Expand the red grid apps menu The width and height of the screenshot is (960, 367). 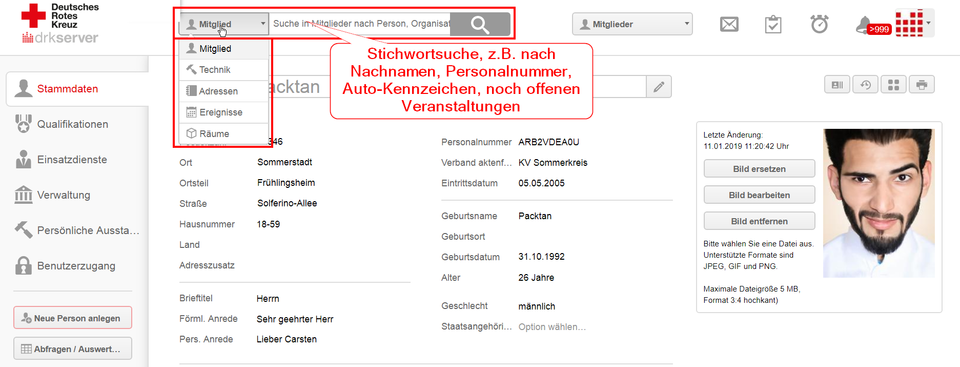click(914, 24)
